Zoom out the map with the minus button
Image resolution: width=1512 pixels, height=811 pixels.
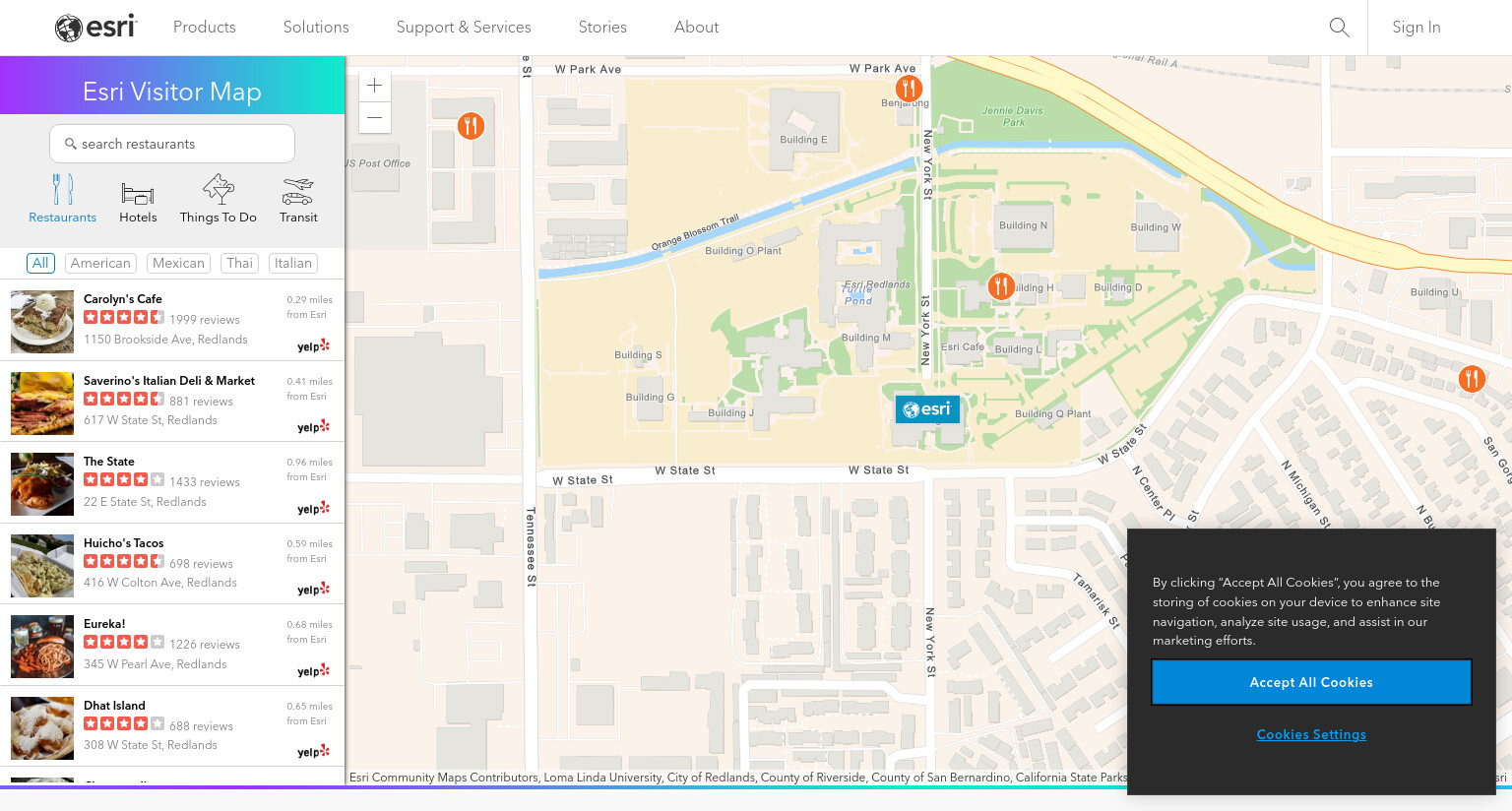click(375, 117)
